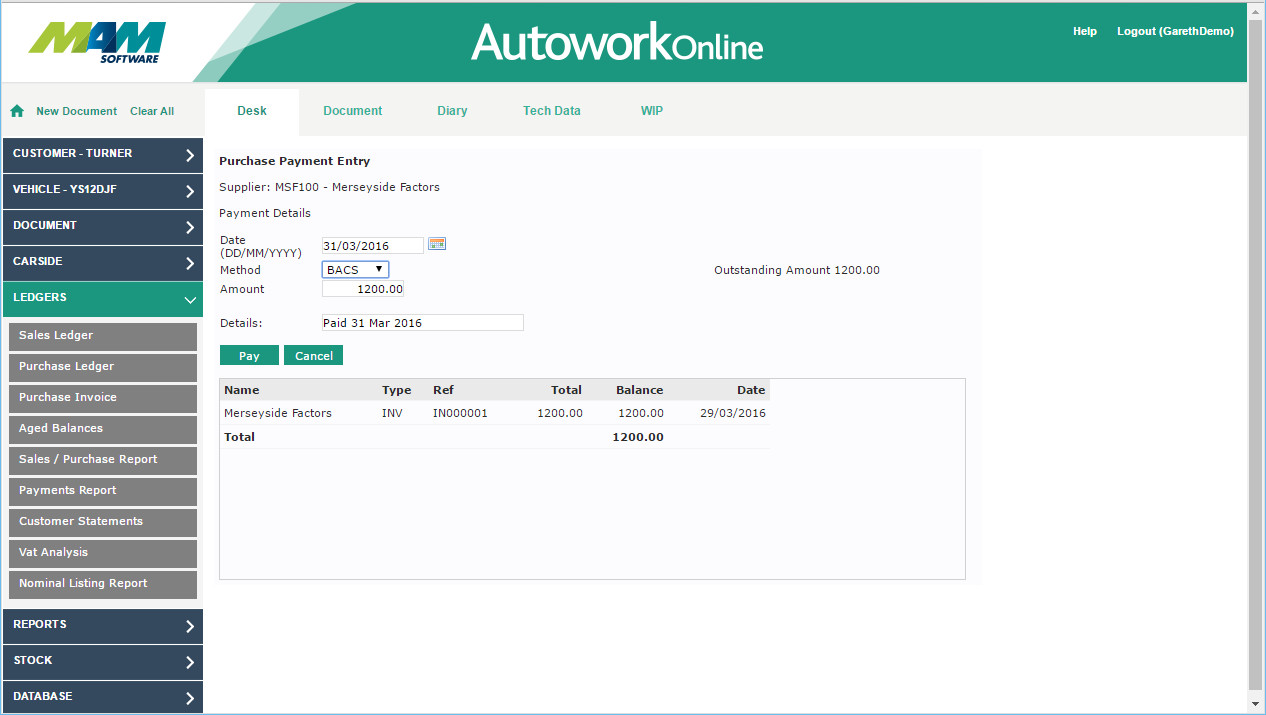Switch to the Document tab
The height and width of the screenshot is (715, 1266).
click(352, 111)
